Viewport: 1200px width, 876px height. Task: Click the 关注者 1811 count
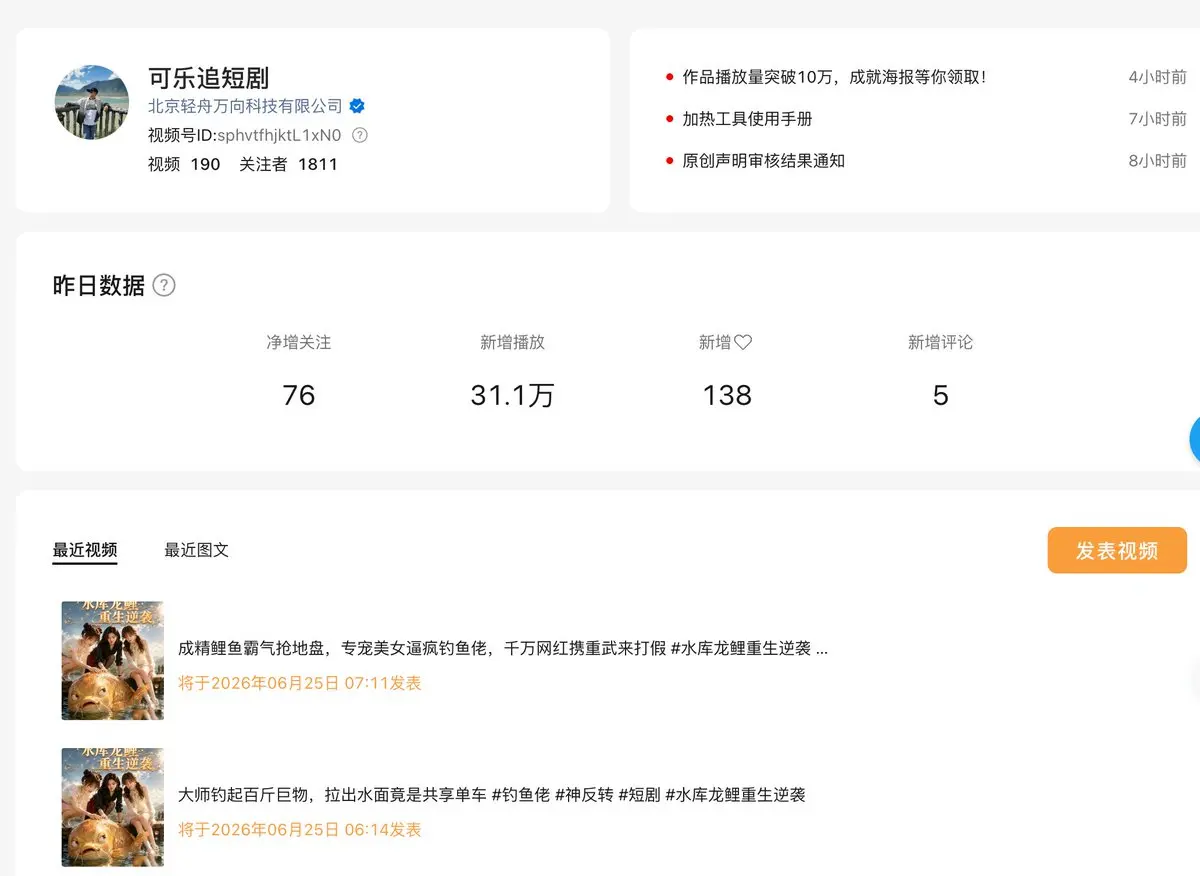pyautogui.click(x=288, y=164)
